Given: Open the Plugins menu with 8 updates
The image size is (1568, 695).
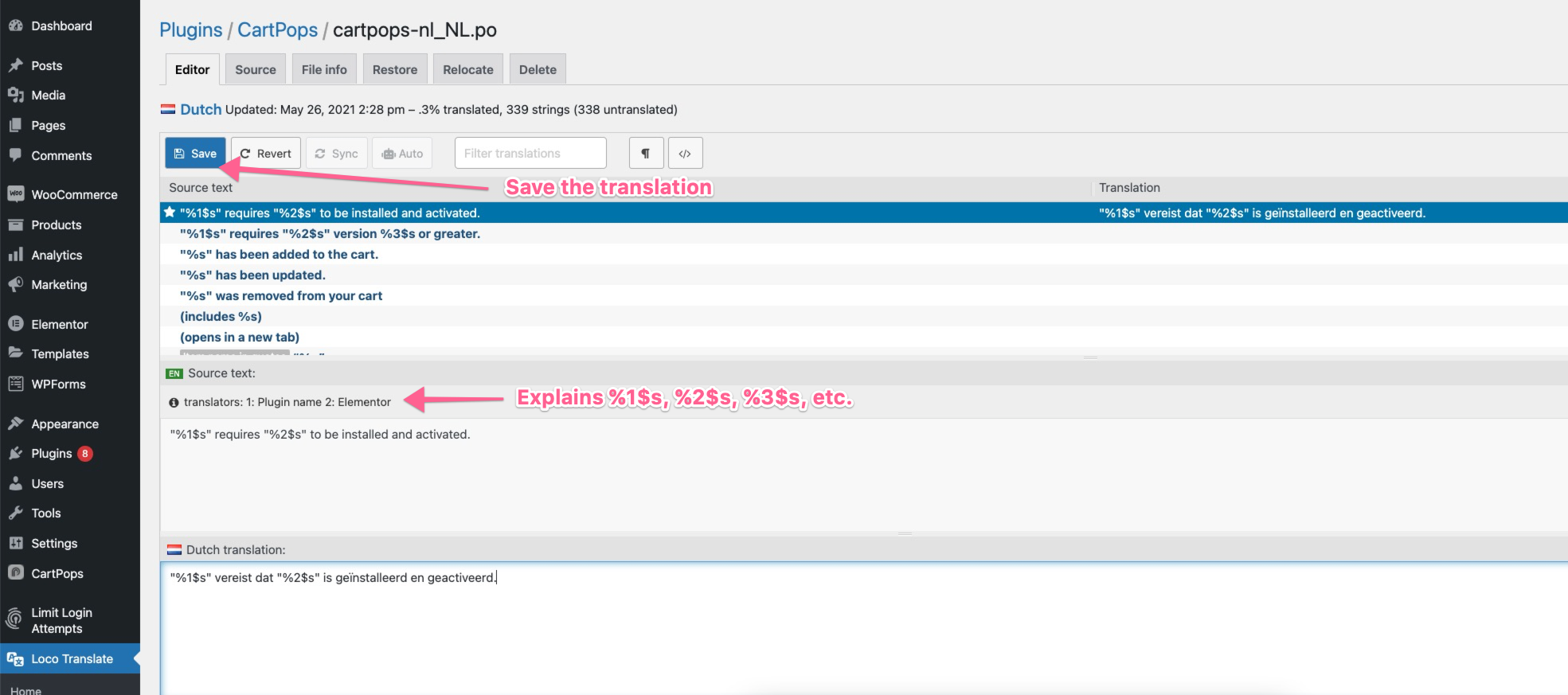Looking at the screenshot, I should point(52,454).
